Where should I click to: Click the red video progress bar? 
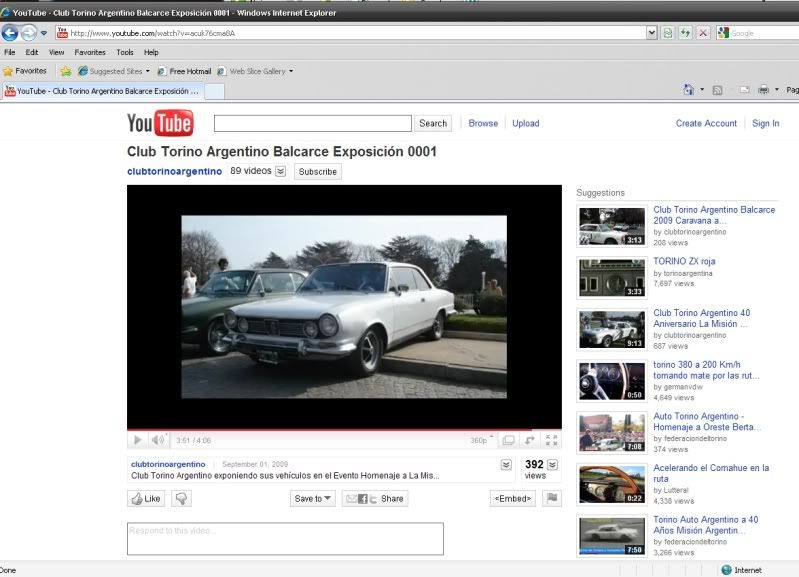pyautogui.click(x=344, y=430)
